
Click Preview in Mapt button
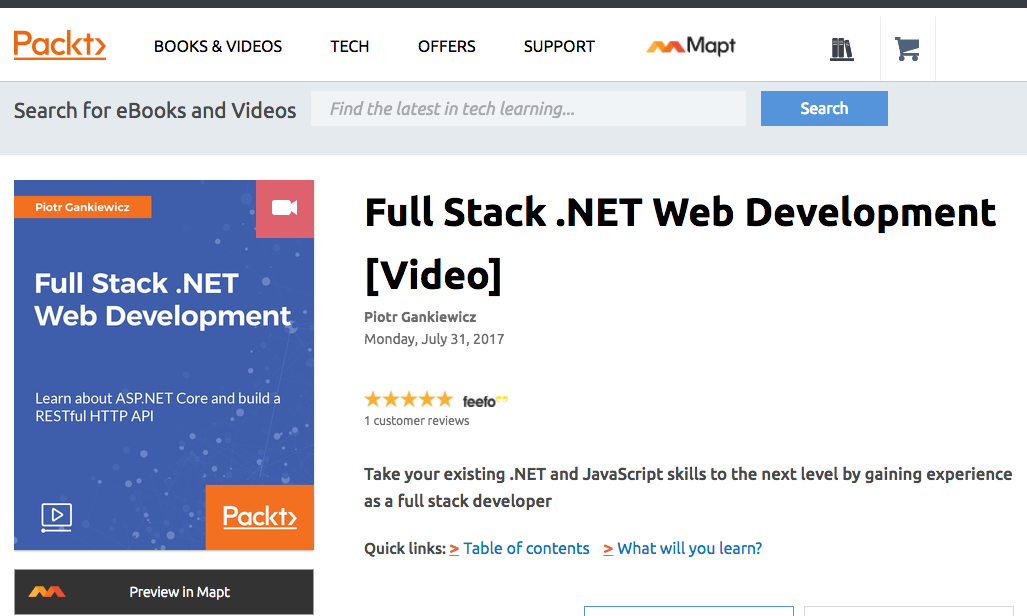pos(164,592)
